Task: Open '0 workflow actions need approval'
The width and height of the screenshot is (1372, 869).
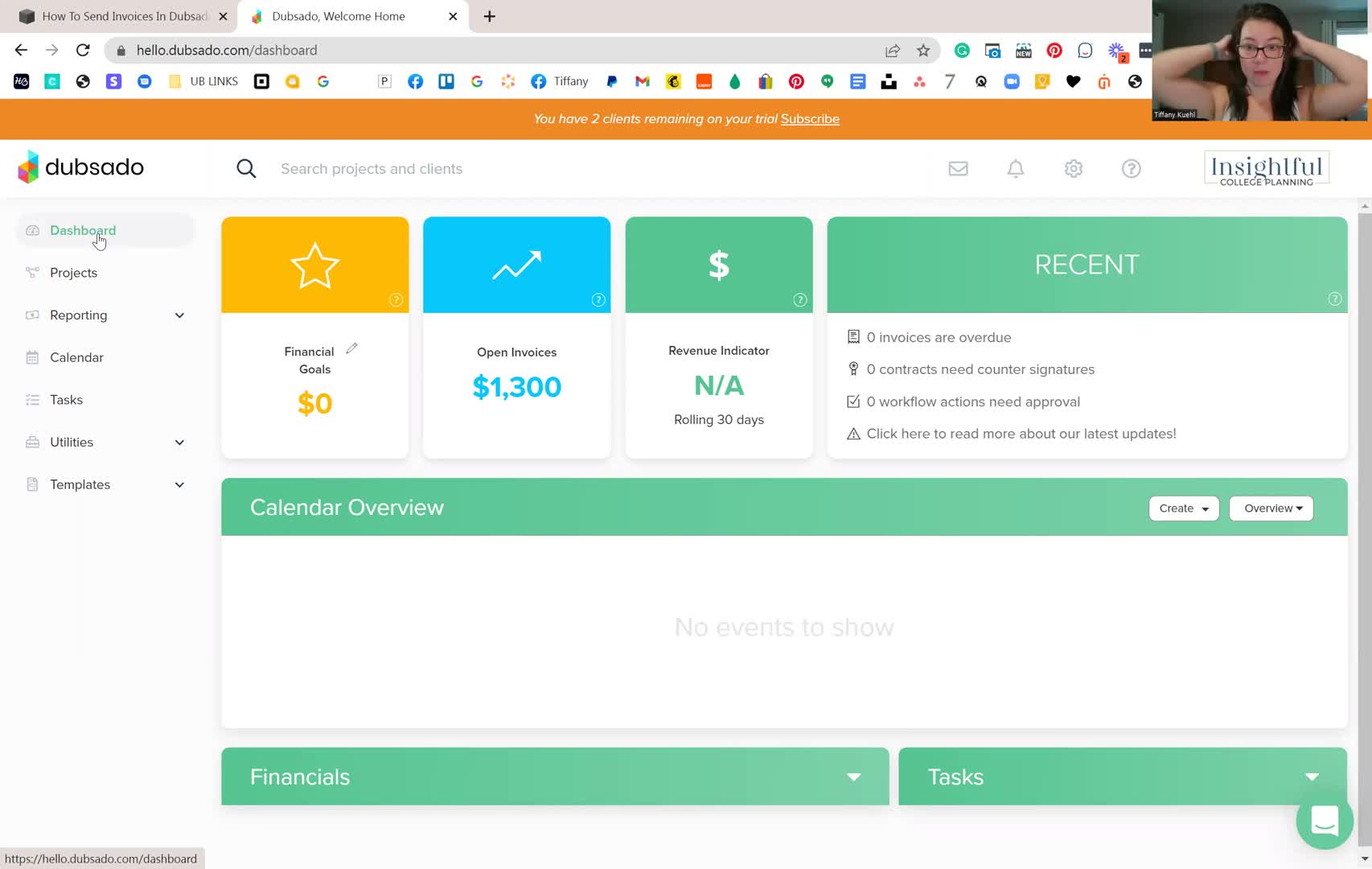Action: pos(973,402)
